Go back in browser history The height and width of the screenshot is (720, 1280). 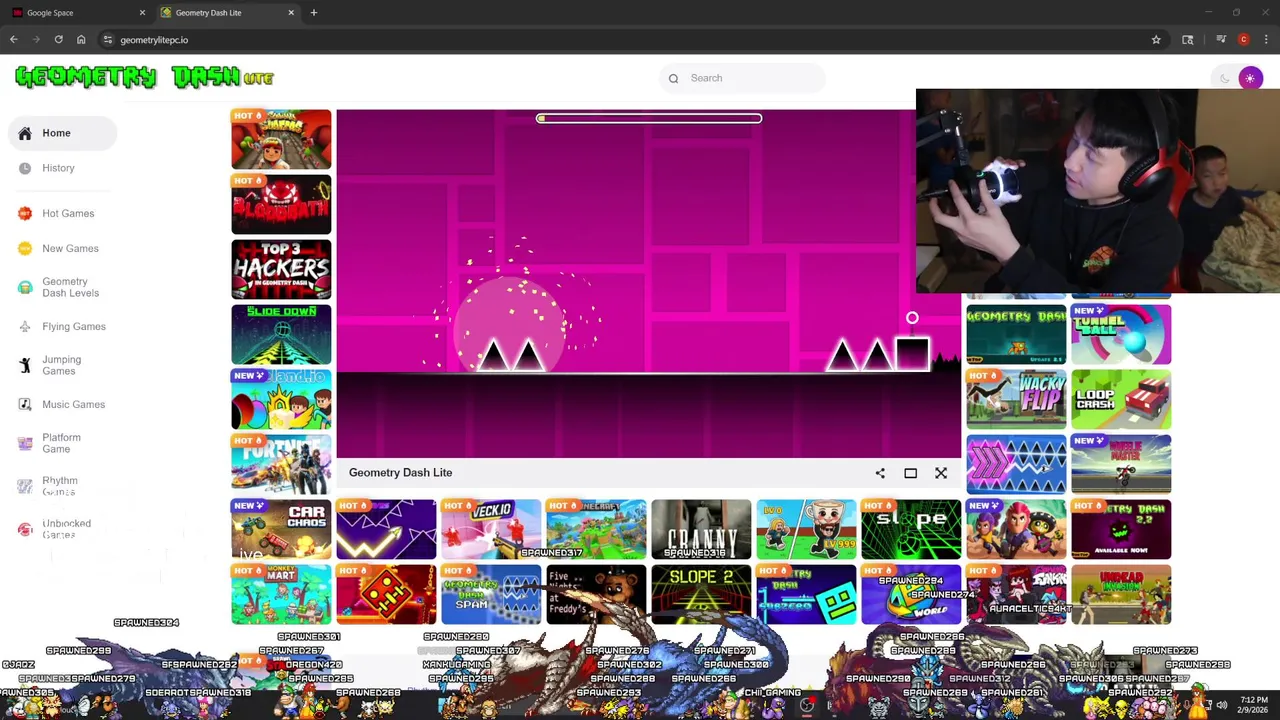coord(14,40)
